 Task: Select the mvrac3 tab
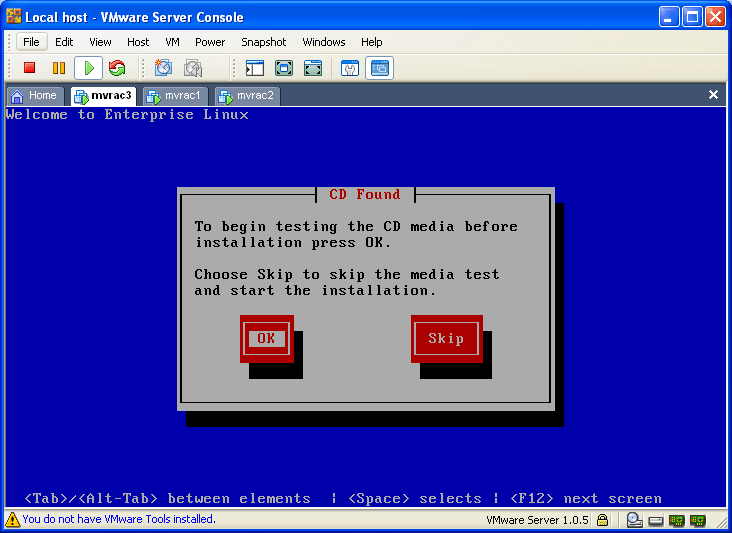click(x=104, y=96)
